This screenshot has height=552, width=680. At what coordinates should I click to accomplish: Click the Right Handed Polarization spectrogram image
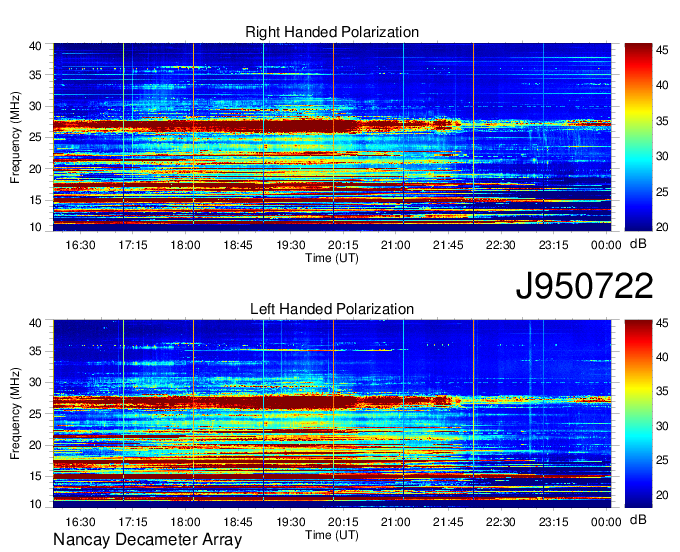point(332,137)
